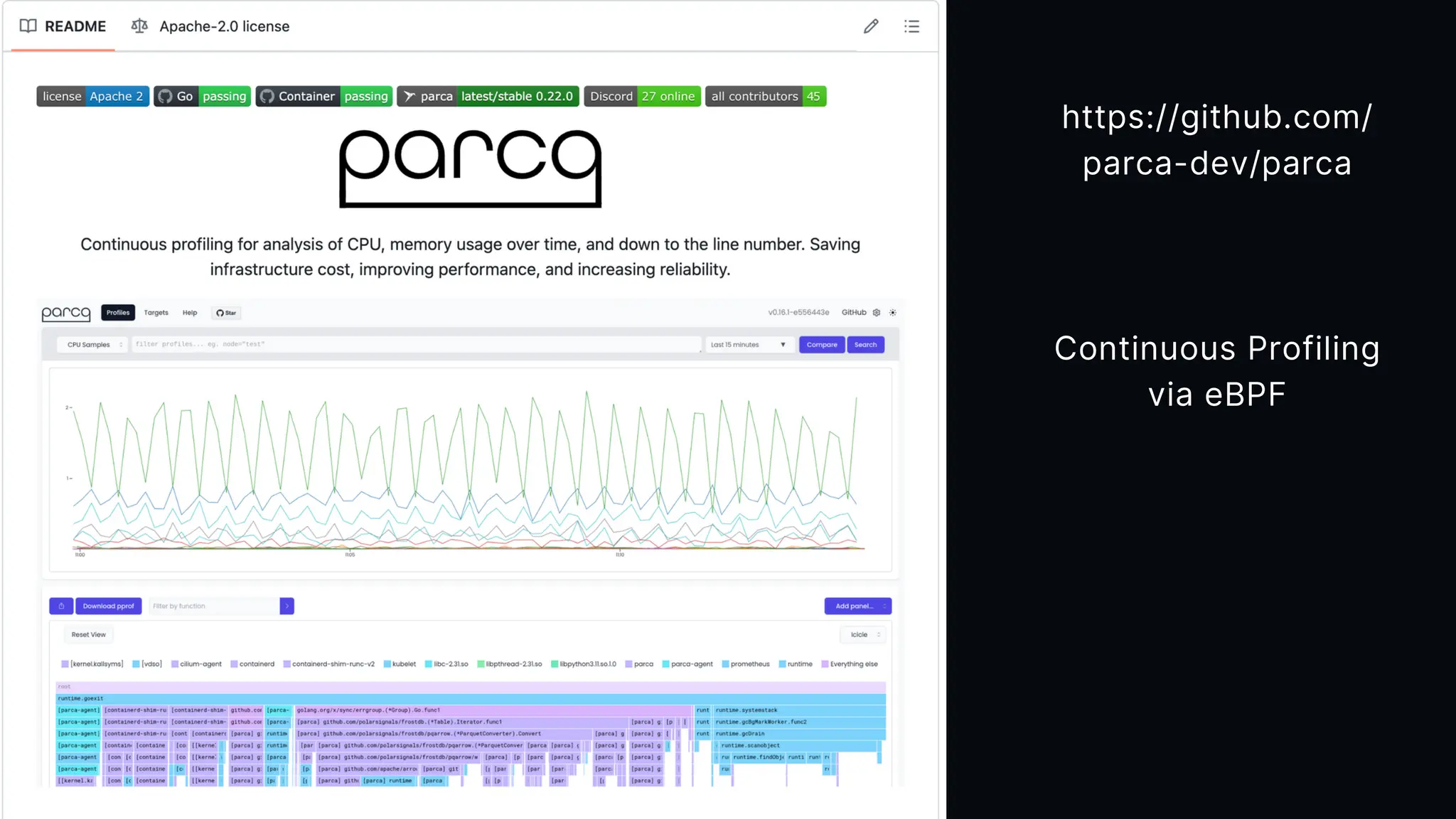Click the prometheus legend swatch
The image size is (1456, 819).
[726, 664]
